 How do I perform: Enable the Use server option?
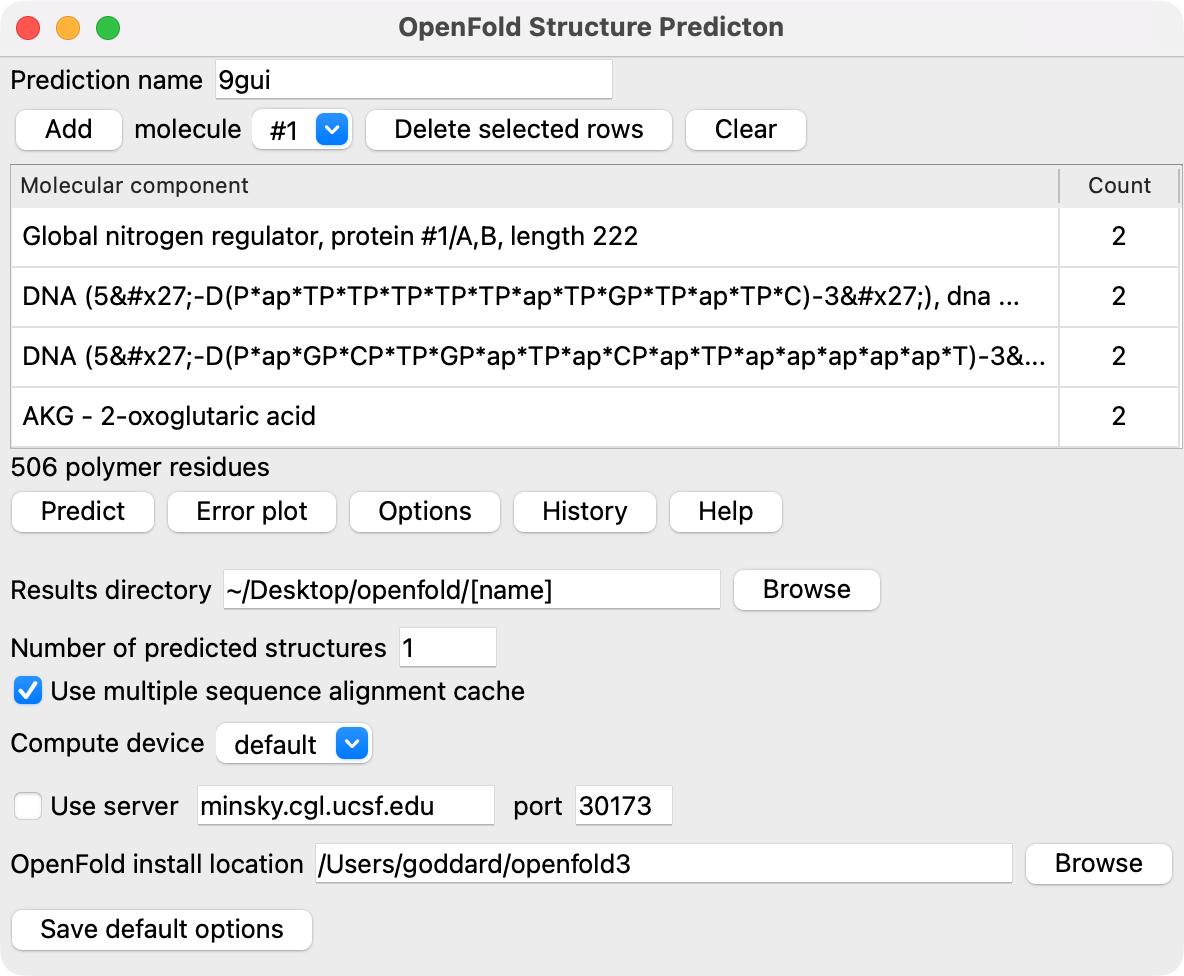(27, 806)
